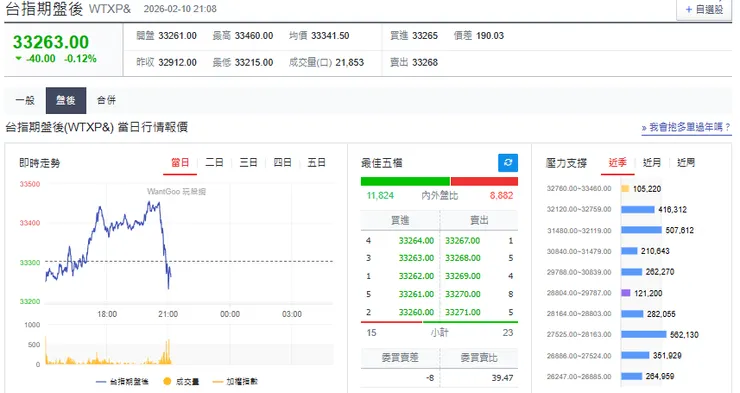This screenshot has height=393, width=740.
Task: Switch chart to 四日 range
Action: click(282, 163)
